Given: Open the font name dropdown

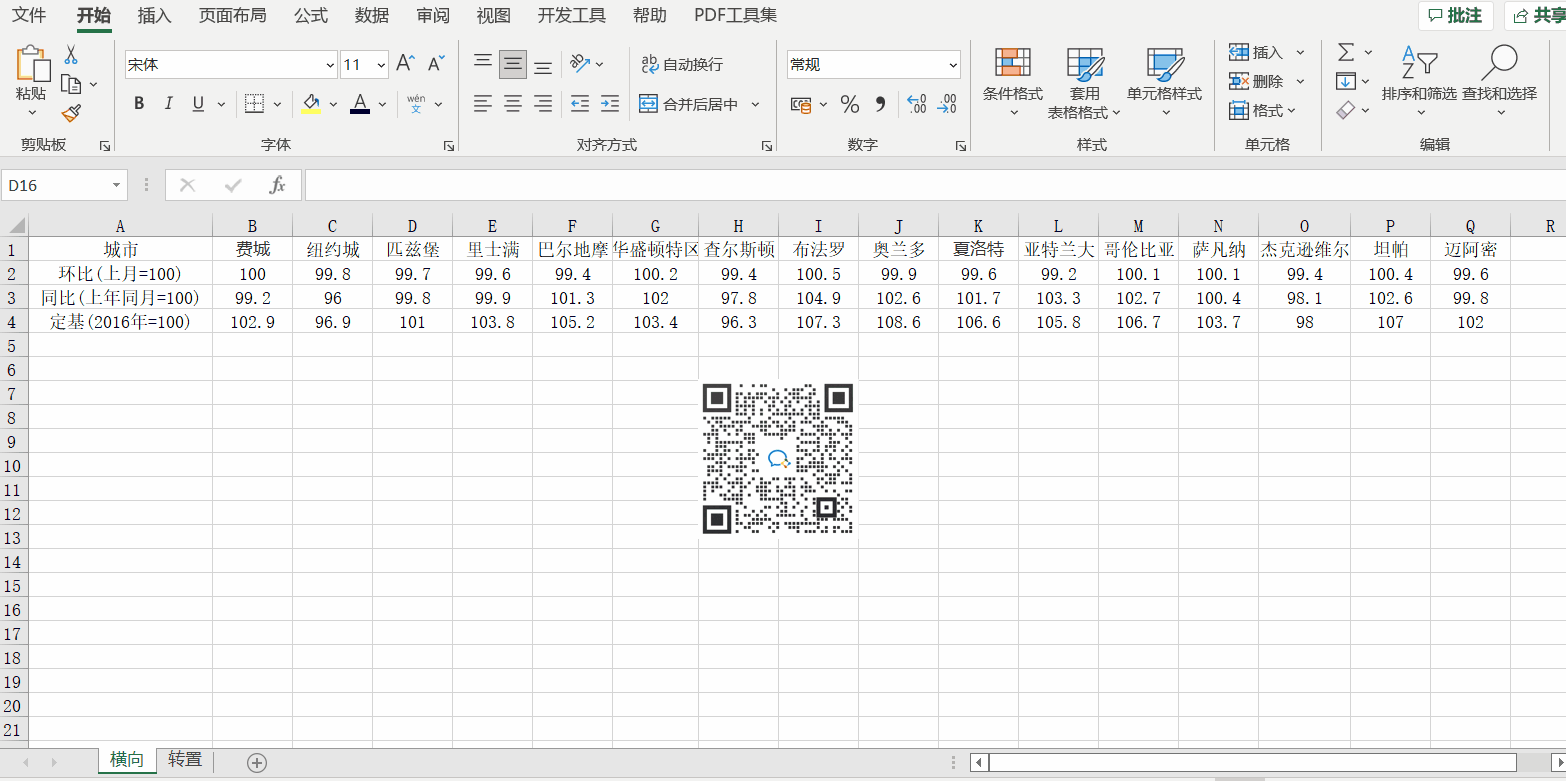Looking at the screenshot, I should [x=330, y=65].
